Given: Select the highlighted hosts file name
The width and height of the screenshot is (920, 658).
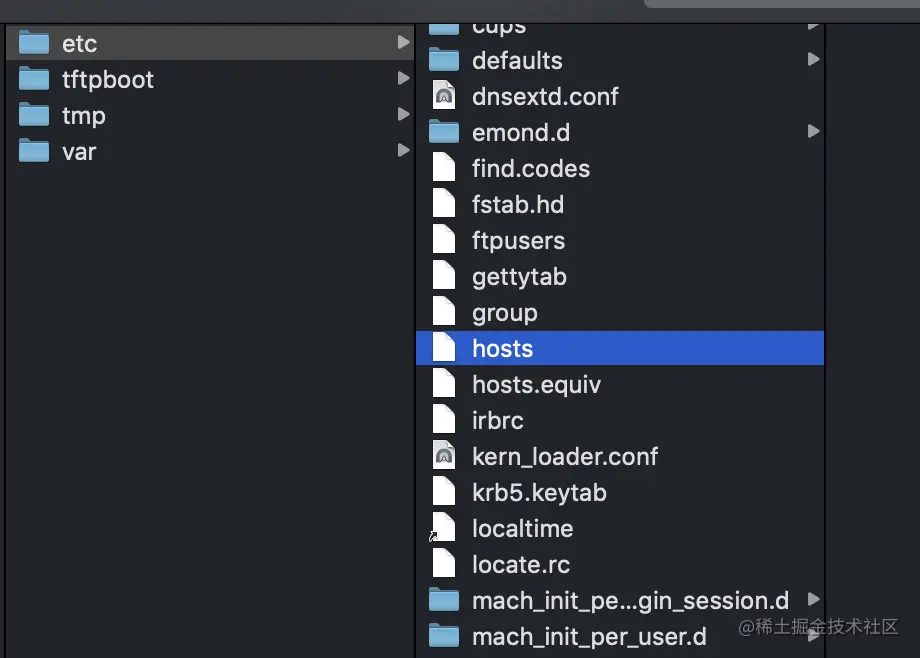Looking at the screenshot, I should 502,349.
